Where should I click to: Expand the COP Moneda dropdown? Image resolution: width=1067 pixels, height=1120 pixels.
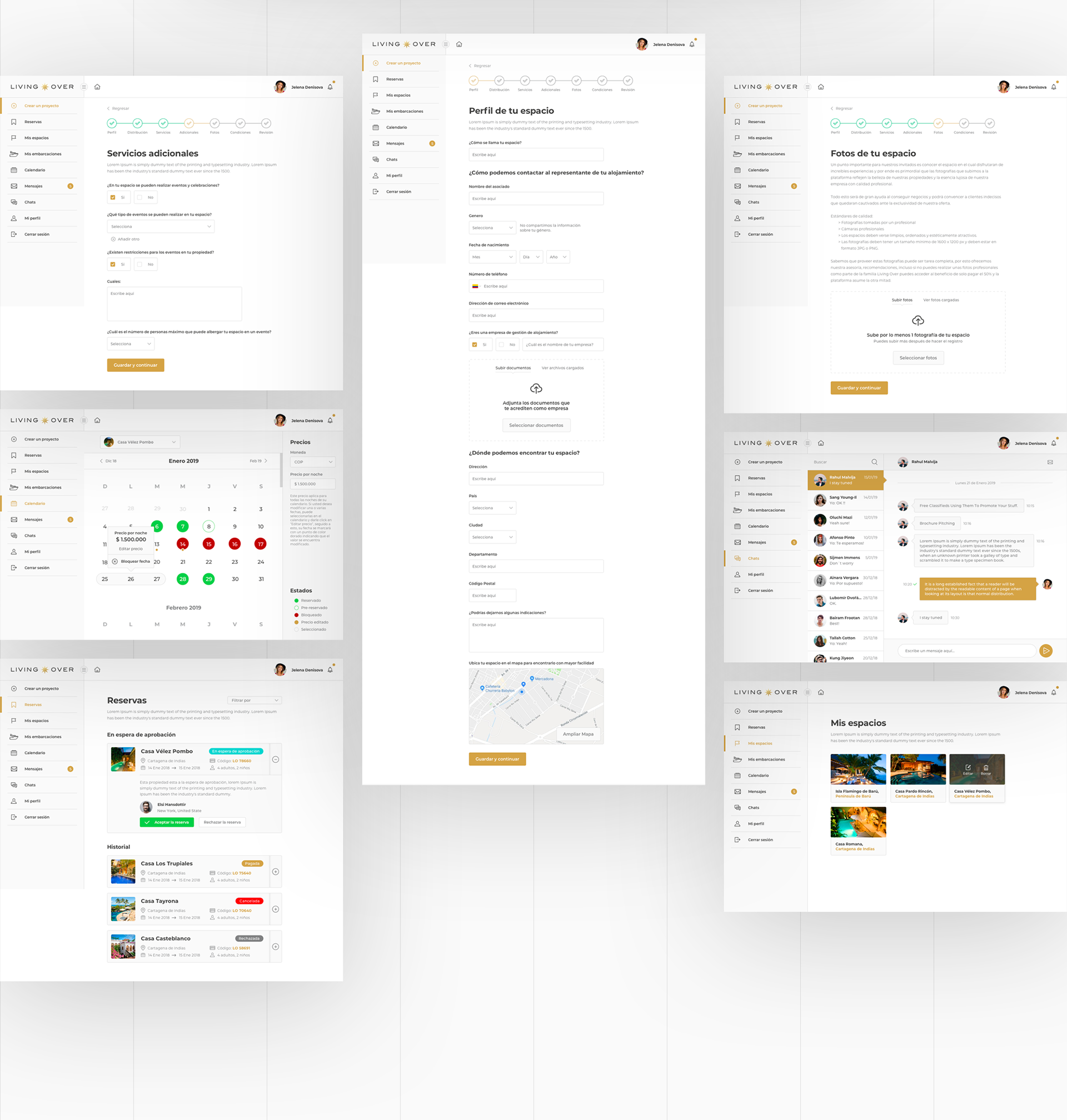[x=312, y=462]
